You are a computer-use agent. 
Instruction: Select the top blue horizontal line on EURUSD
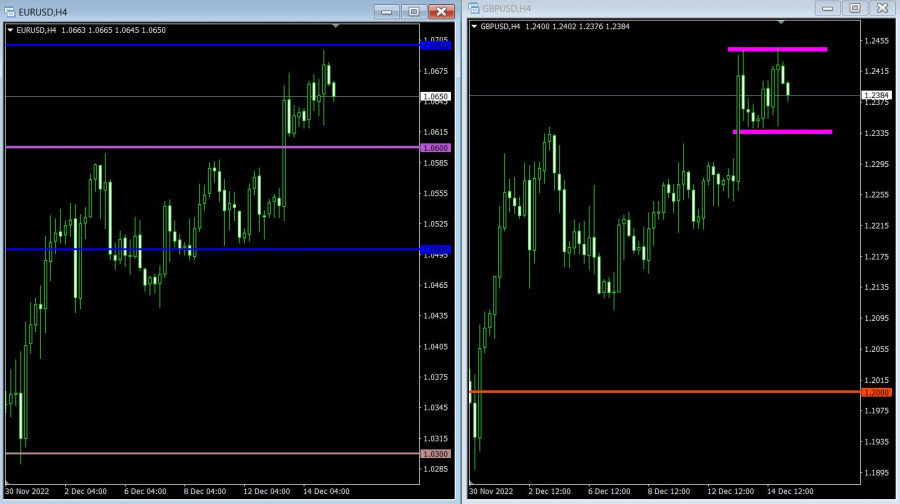[200, 45]
